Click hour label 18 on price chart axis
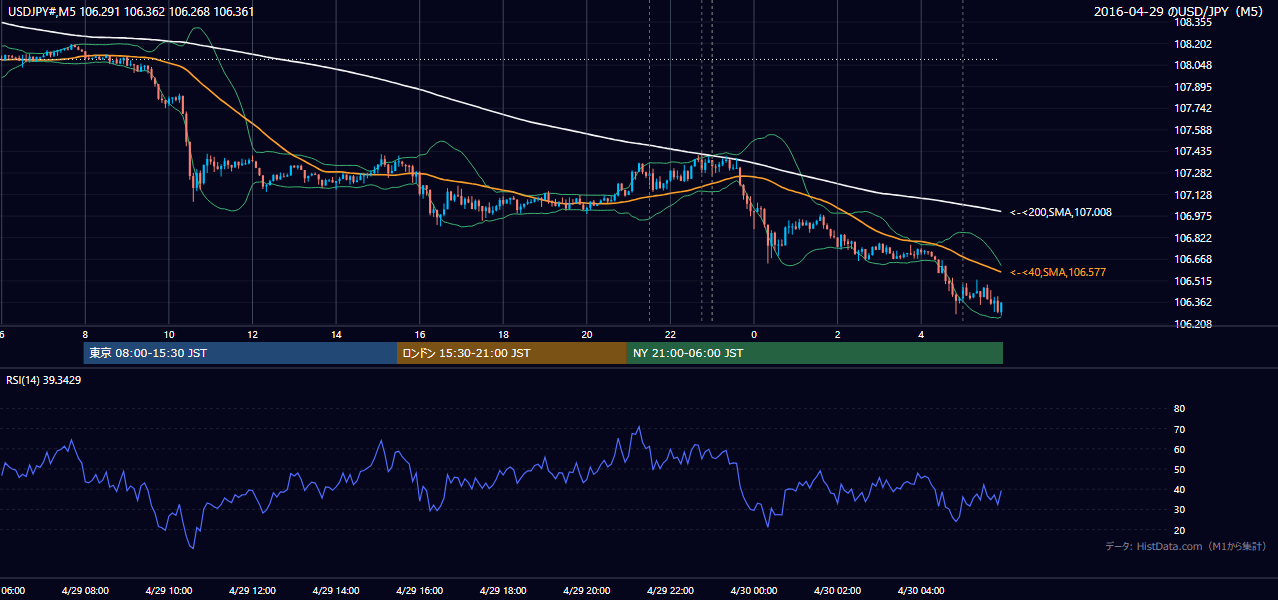 pos(504,335)
